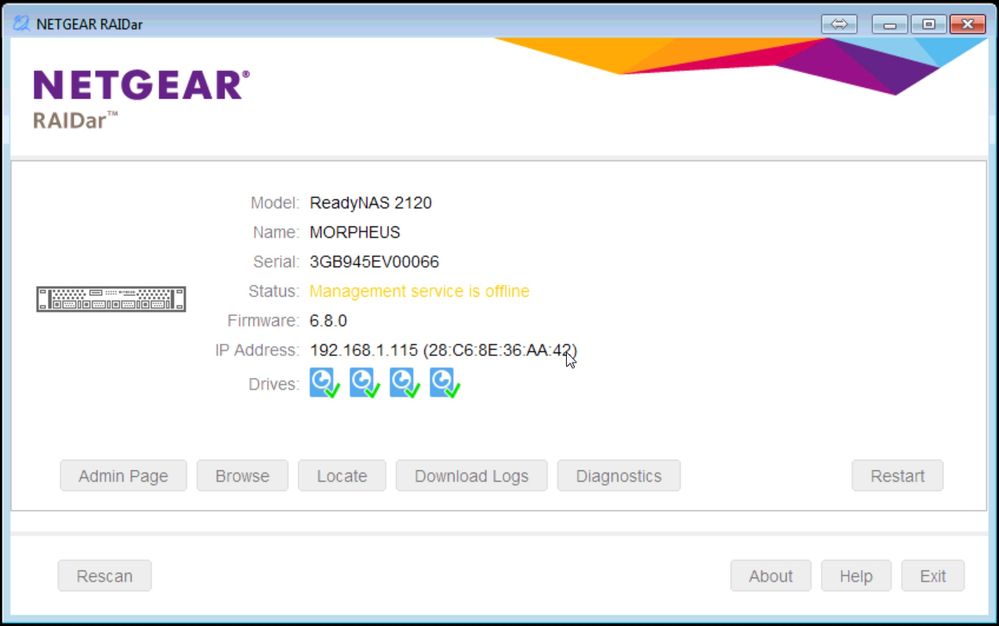Open RAIDar Help

pos(856,576)
